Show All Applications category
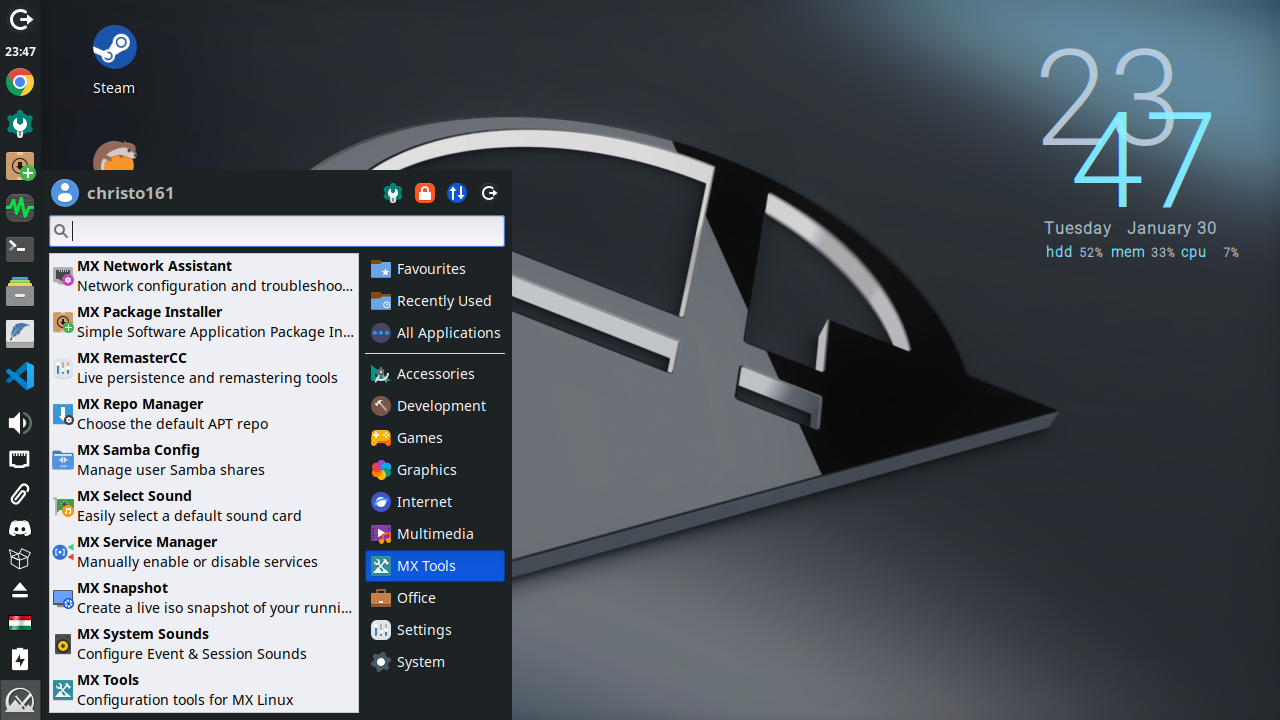The height and width of the screenshot is (720, 1280). click(435, 333)
